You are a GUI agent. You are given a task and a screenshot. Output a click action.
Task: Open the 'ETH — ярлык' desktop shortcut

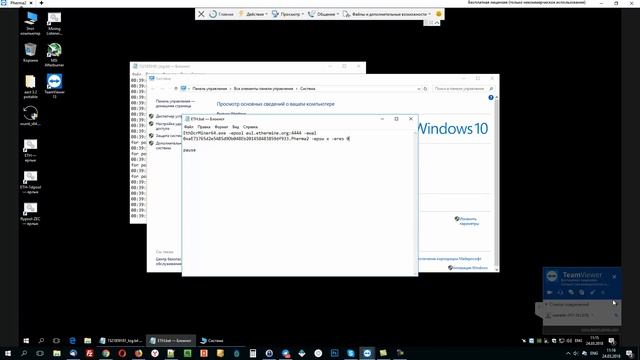point(30,151)
